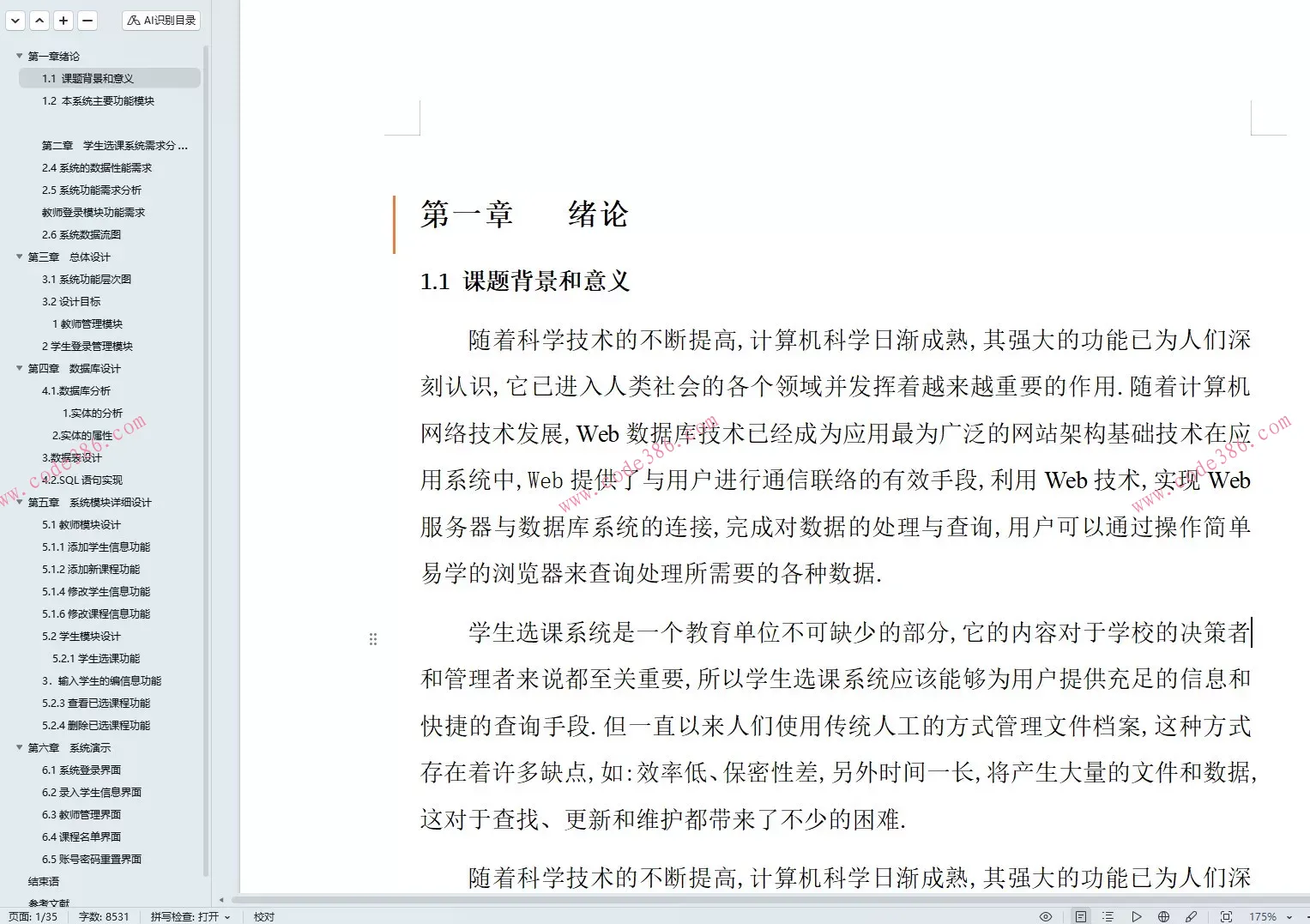Click the page view mode icon
Viewport: 1310px width, 924px height.
tap(1080, 915)
